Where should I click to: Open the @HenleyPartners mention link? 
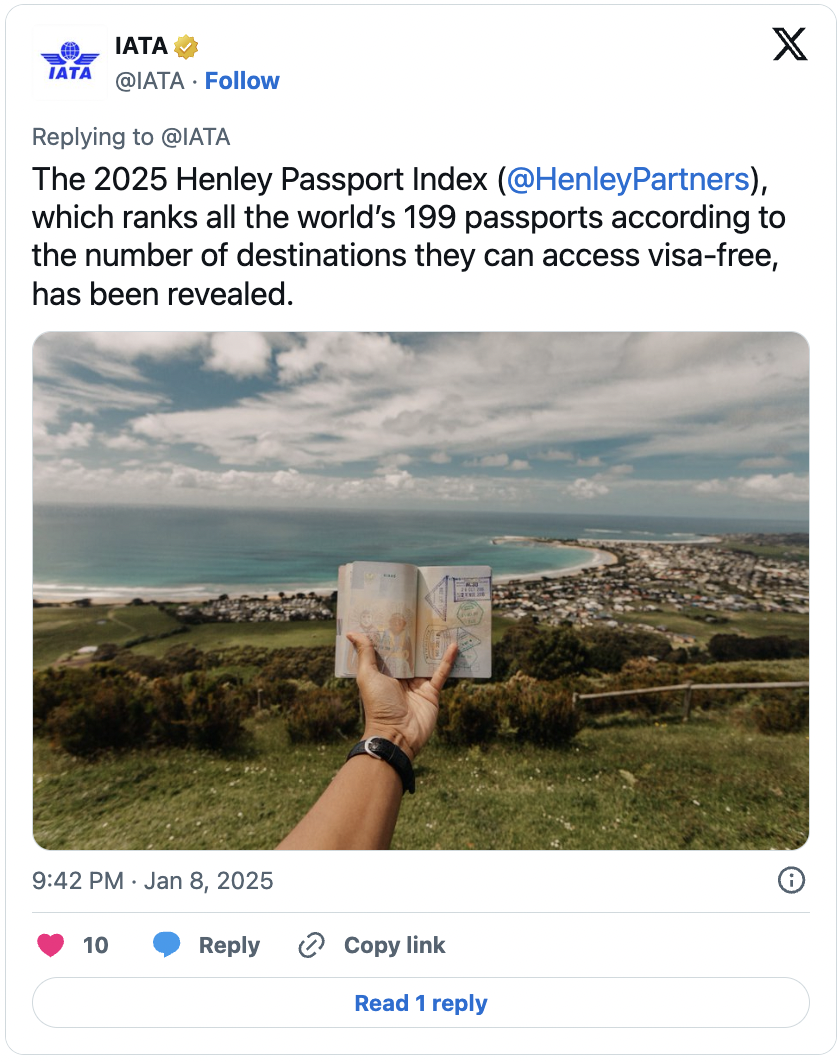point(628,179)
